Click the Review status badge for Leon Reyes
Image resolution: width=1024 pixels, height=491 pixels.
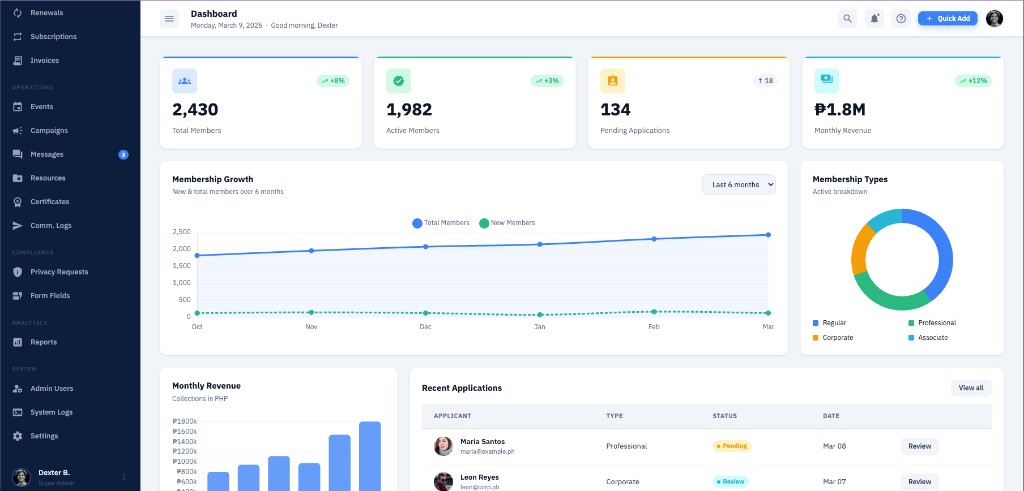pyautogui.click(x=730, y=482)
